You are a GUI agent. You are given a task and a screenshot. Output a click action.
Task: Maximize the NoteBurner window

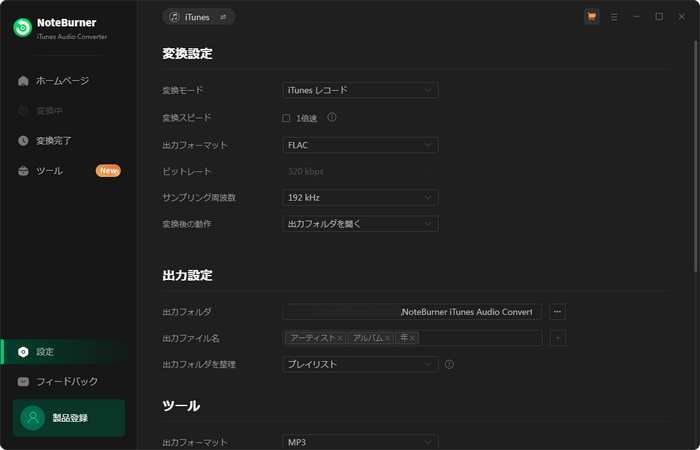point(659,17)
